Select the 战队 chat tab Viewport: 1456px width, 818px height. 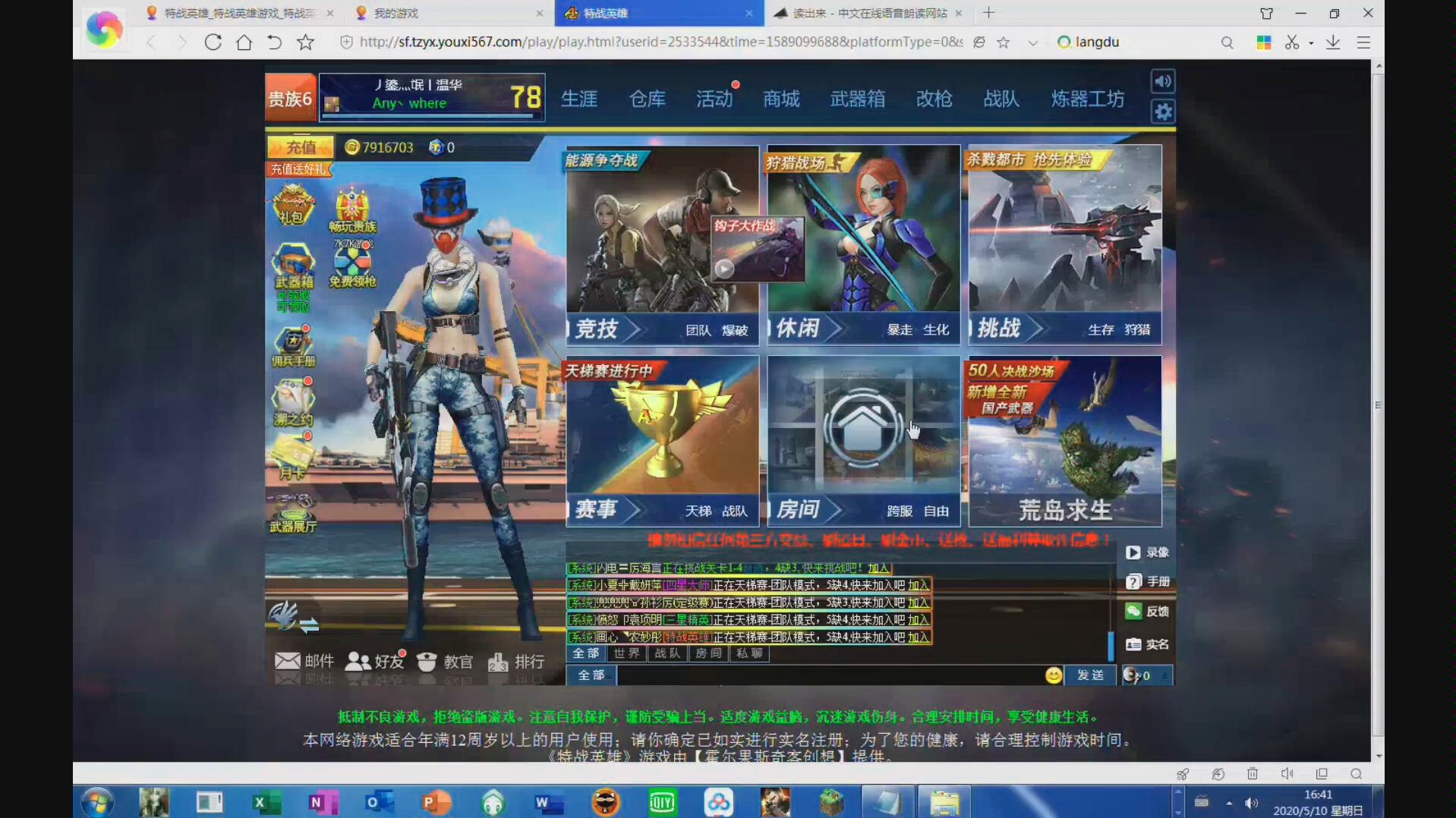(x=667, y=653)
